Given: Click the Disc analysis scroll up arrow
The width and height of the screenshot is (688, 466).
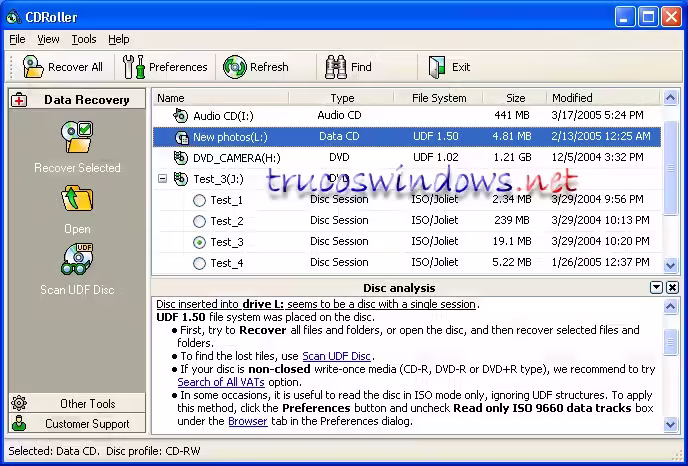Looking at the screenshot, I should (670, 306).
